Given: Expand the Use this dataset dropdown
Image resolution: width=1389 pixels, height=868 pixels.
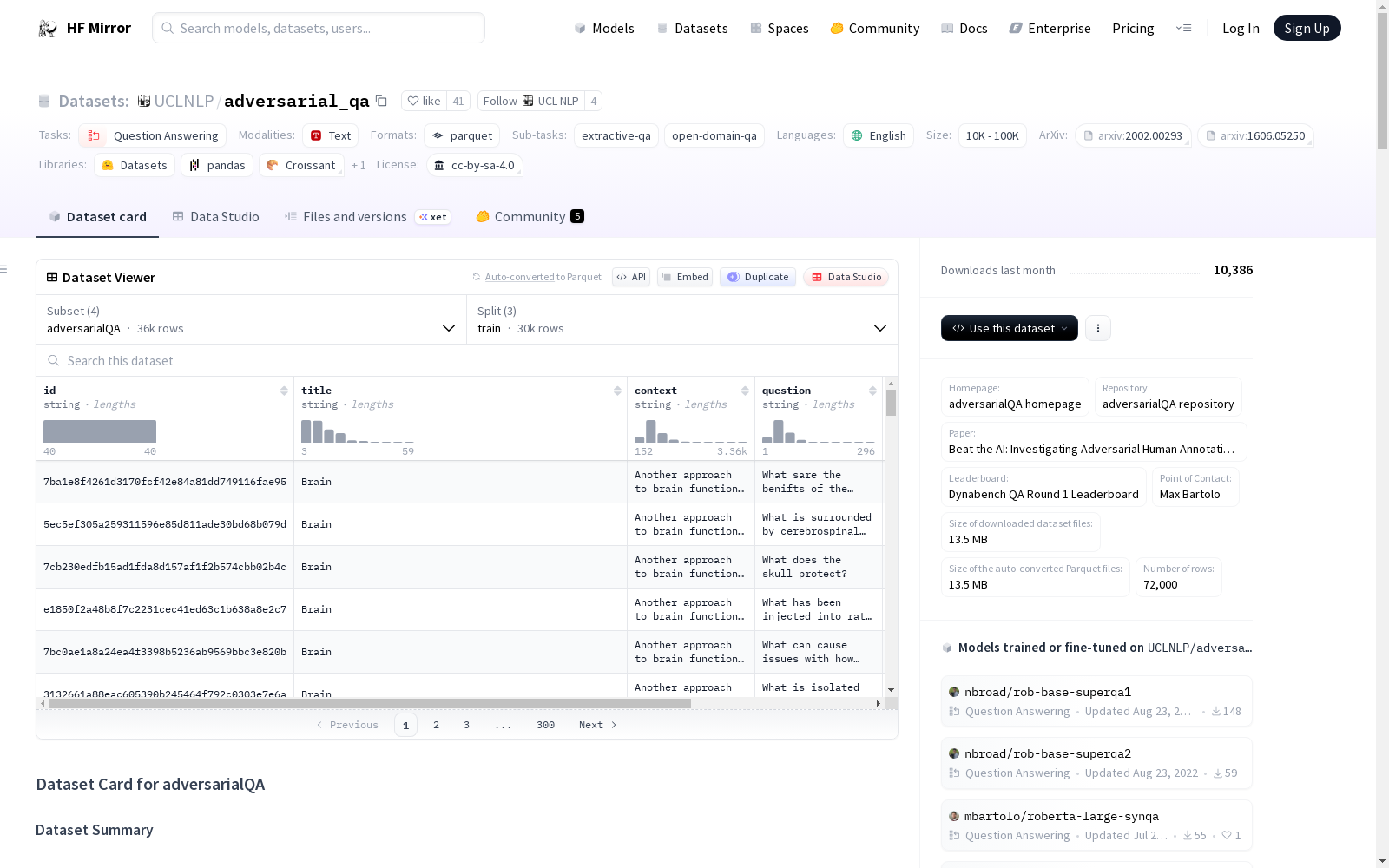Looking at the screenshot, I should [x=1009, y=328].
